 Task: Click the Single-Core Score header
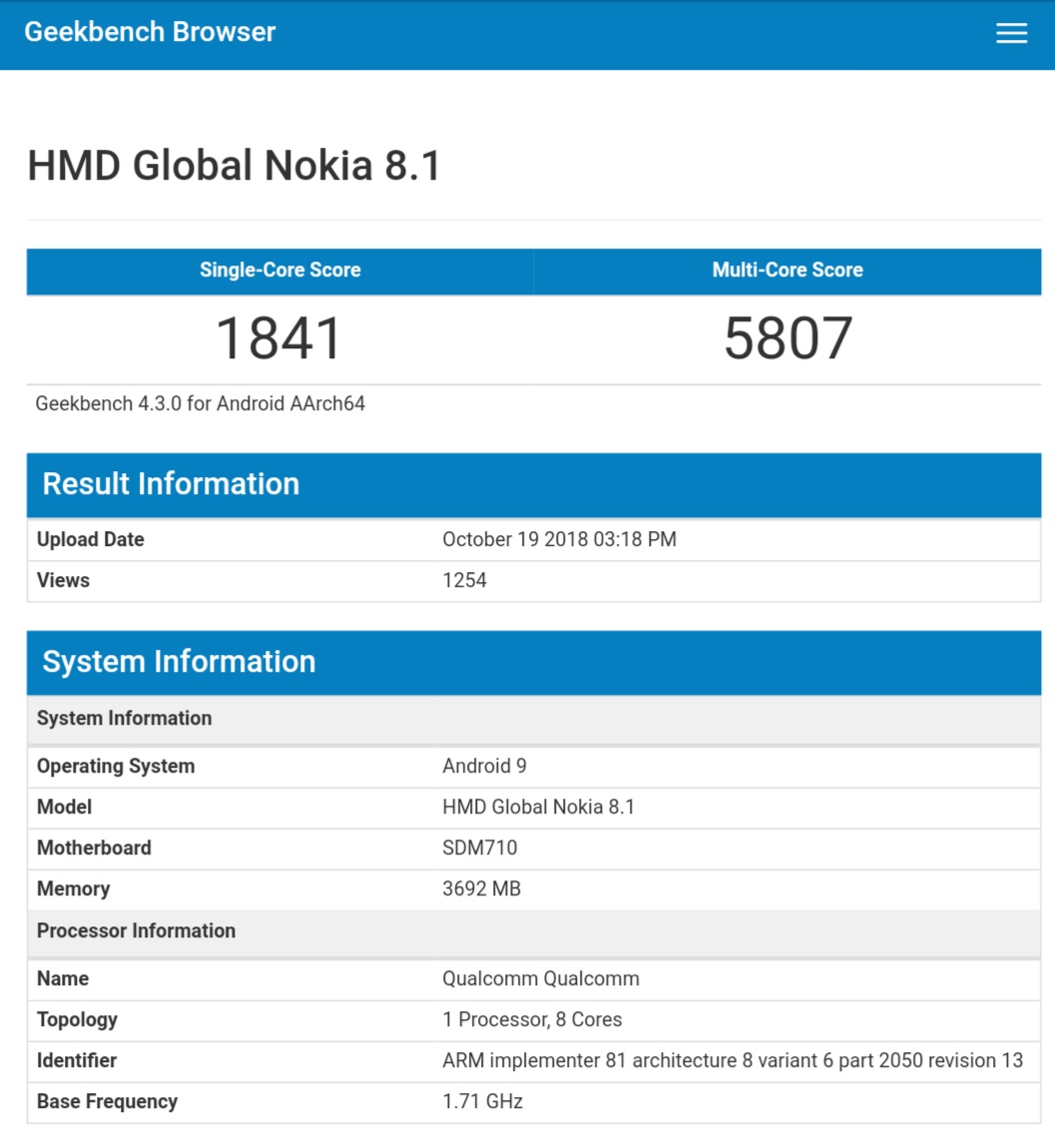pyautogui.click(x=280, y=271)
